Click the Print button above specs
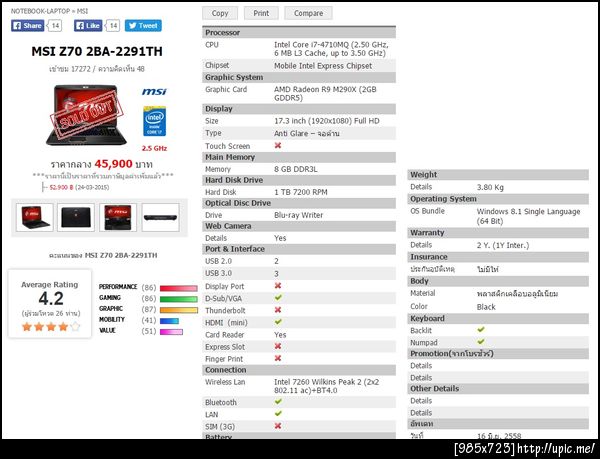600x459 pixels. pos(261,13)
